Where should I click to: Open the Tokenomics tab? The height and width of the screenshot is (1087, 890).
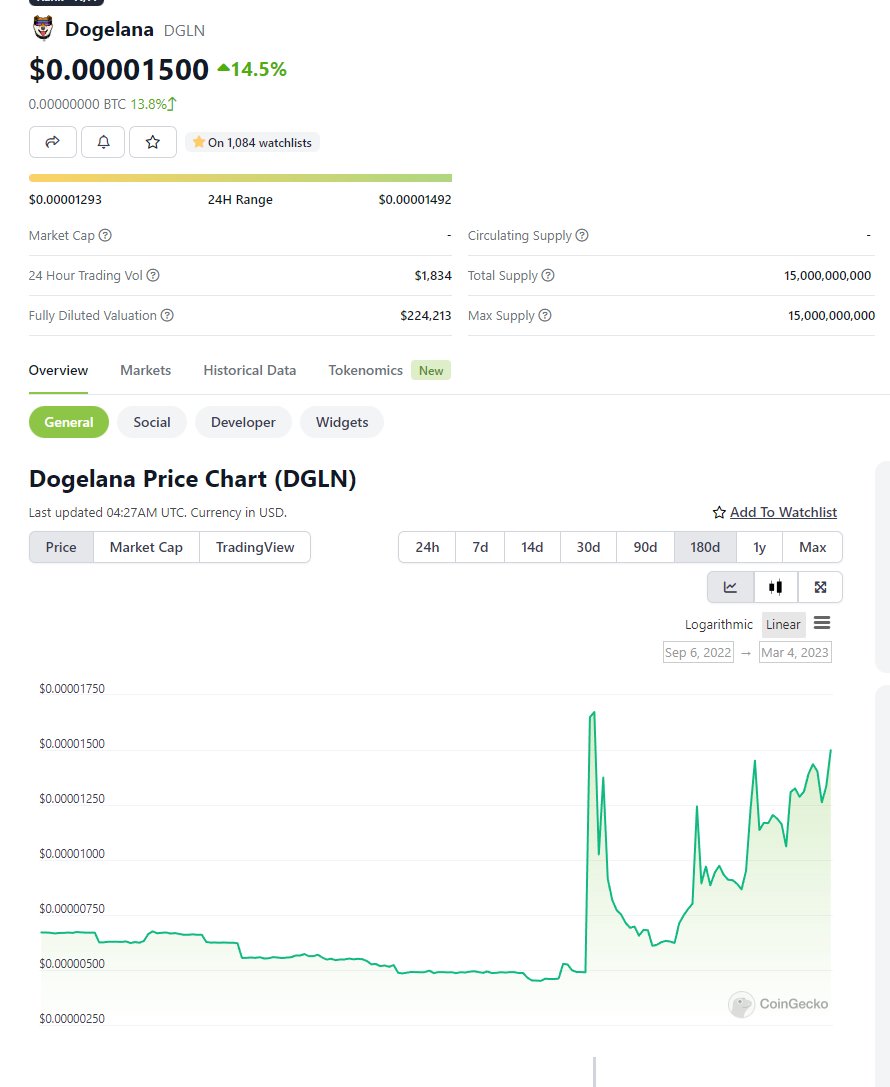[365, 370]
